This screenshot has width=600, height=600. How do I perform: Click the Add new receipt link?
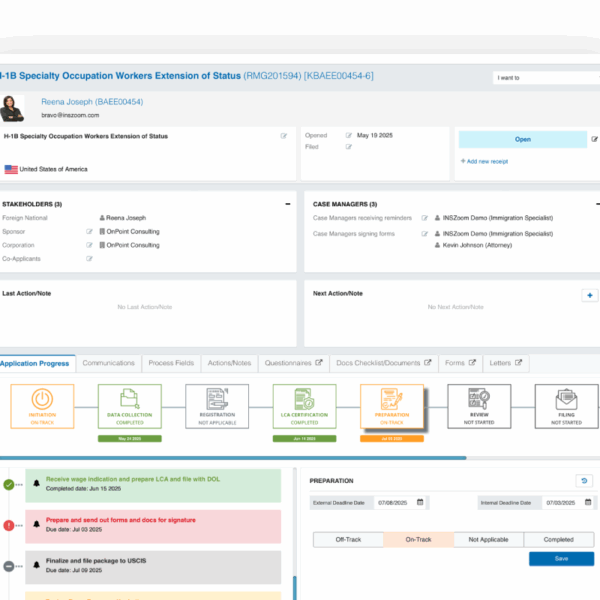tap(486, 161)
